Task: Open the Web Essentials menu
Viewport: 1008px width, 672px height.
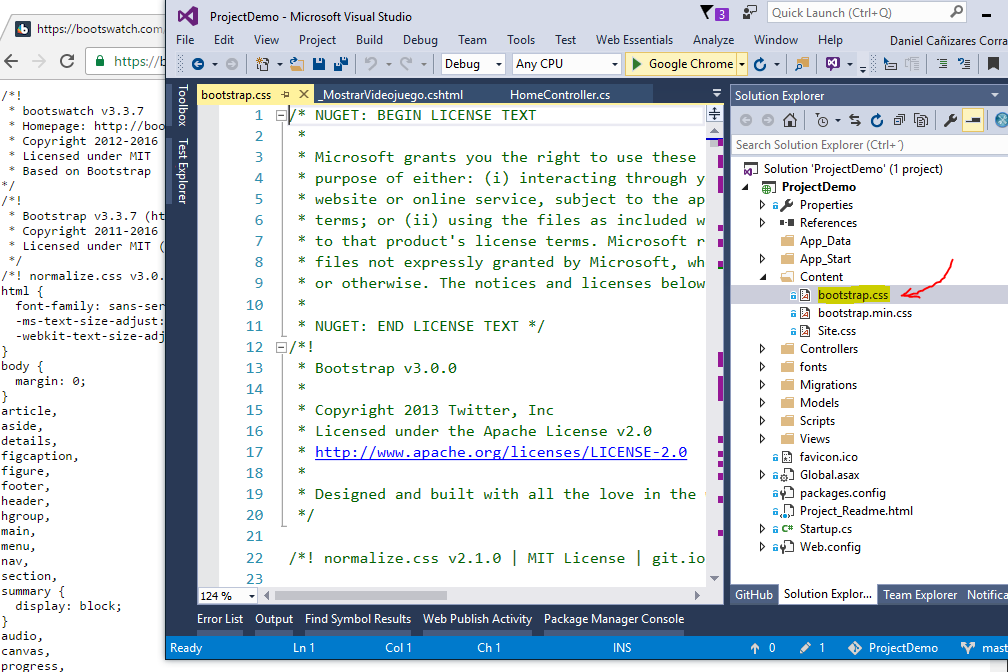Action: point(634,40)
